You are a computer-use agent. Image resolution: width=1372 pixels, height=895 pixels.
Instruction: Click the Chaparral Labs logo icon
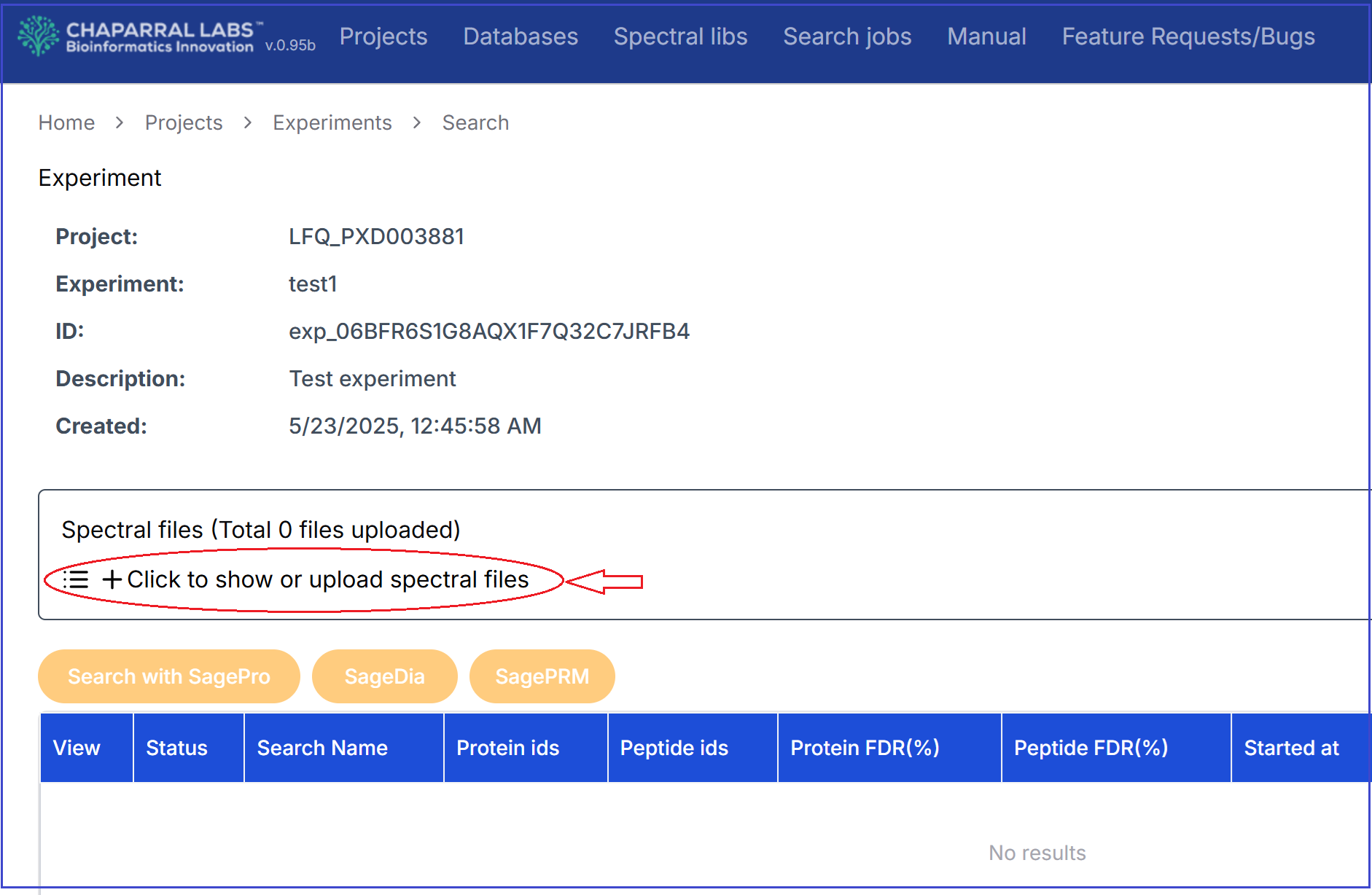(x=38, y=36)
